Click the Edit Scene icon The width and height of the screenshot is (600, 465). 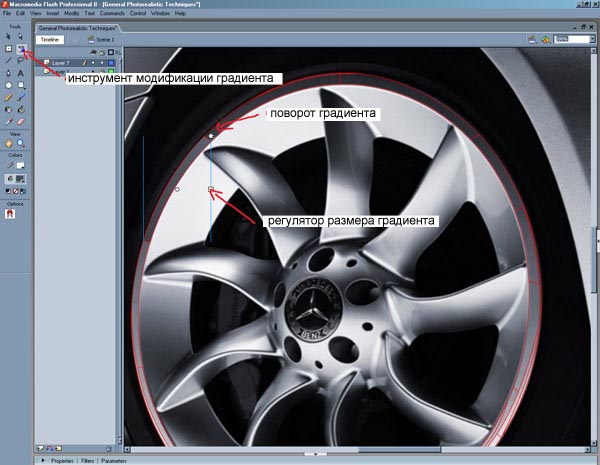(x=532, y=39)
